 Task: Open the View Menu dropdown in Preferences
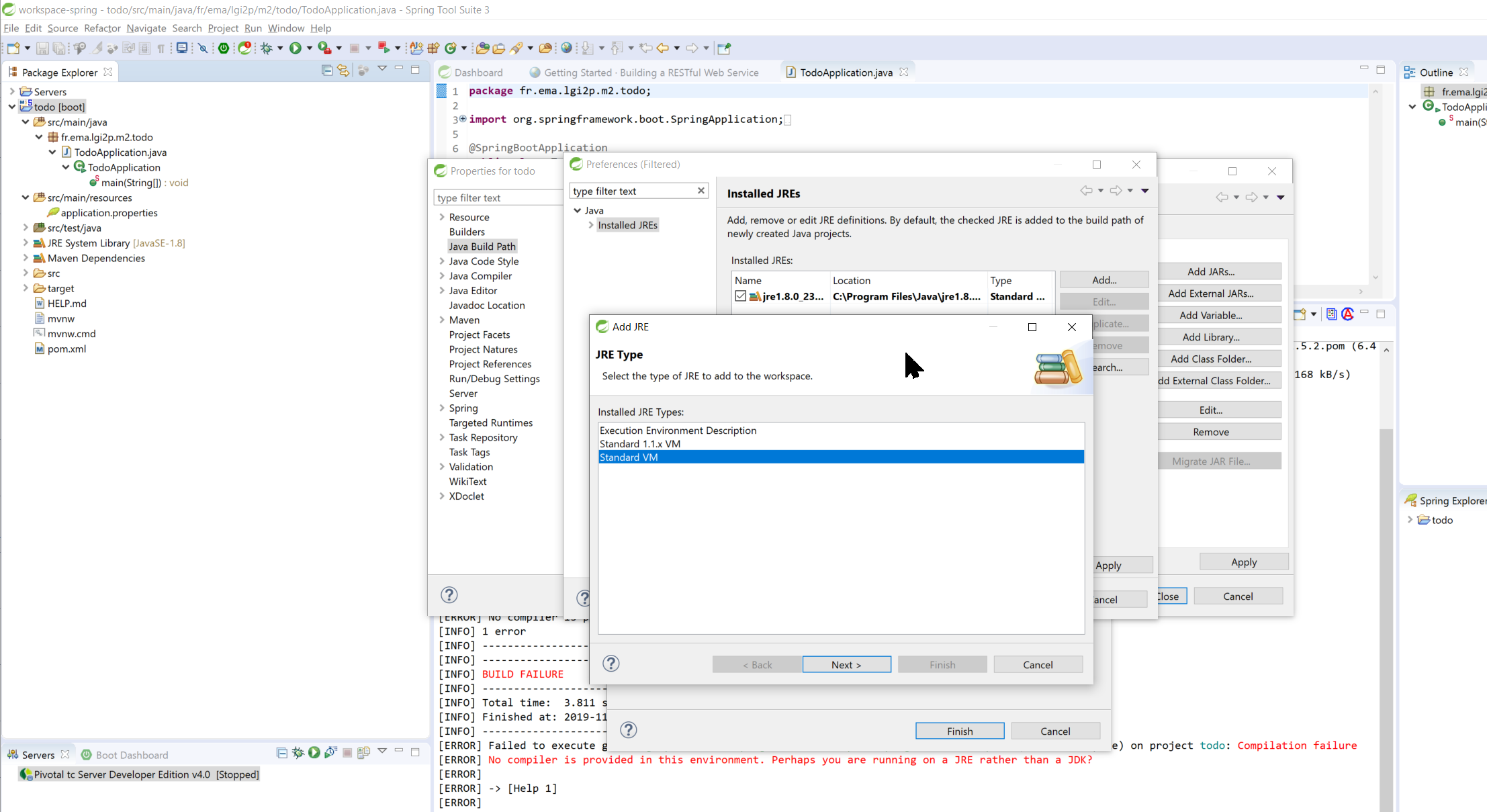tap(1145, 191)
